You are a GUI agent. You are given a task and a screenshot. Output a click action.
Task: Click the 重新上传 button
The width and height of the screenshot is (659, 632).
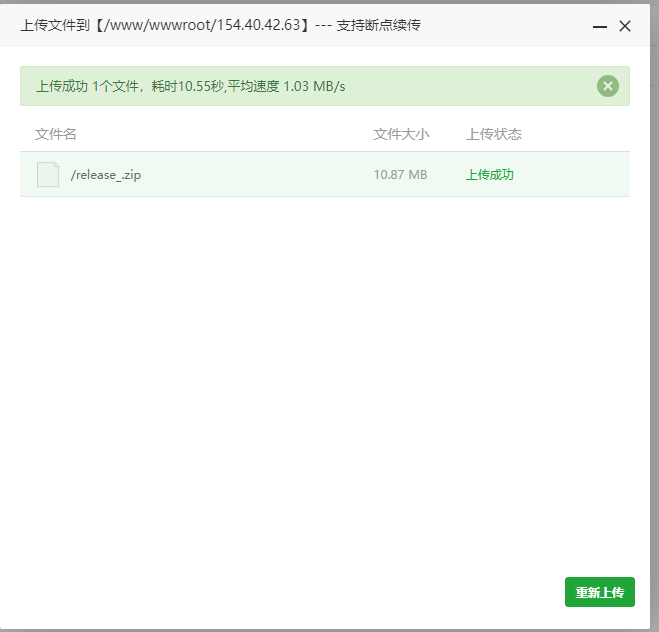(x=599, y=592)
